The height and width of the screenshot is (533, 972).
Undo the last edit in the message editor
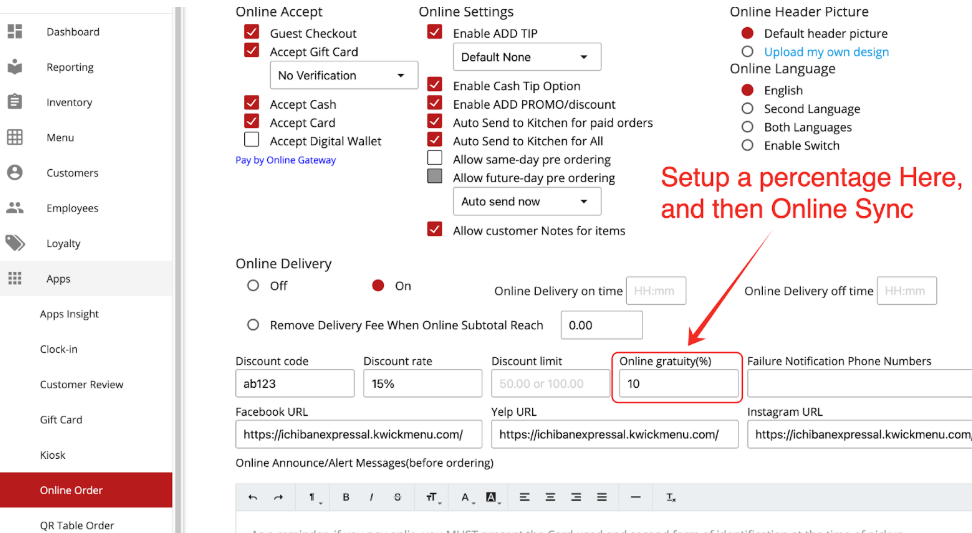tap(252, 497)
